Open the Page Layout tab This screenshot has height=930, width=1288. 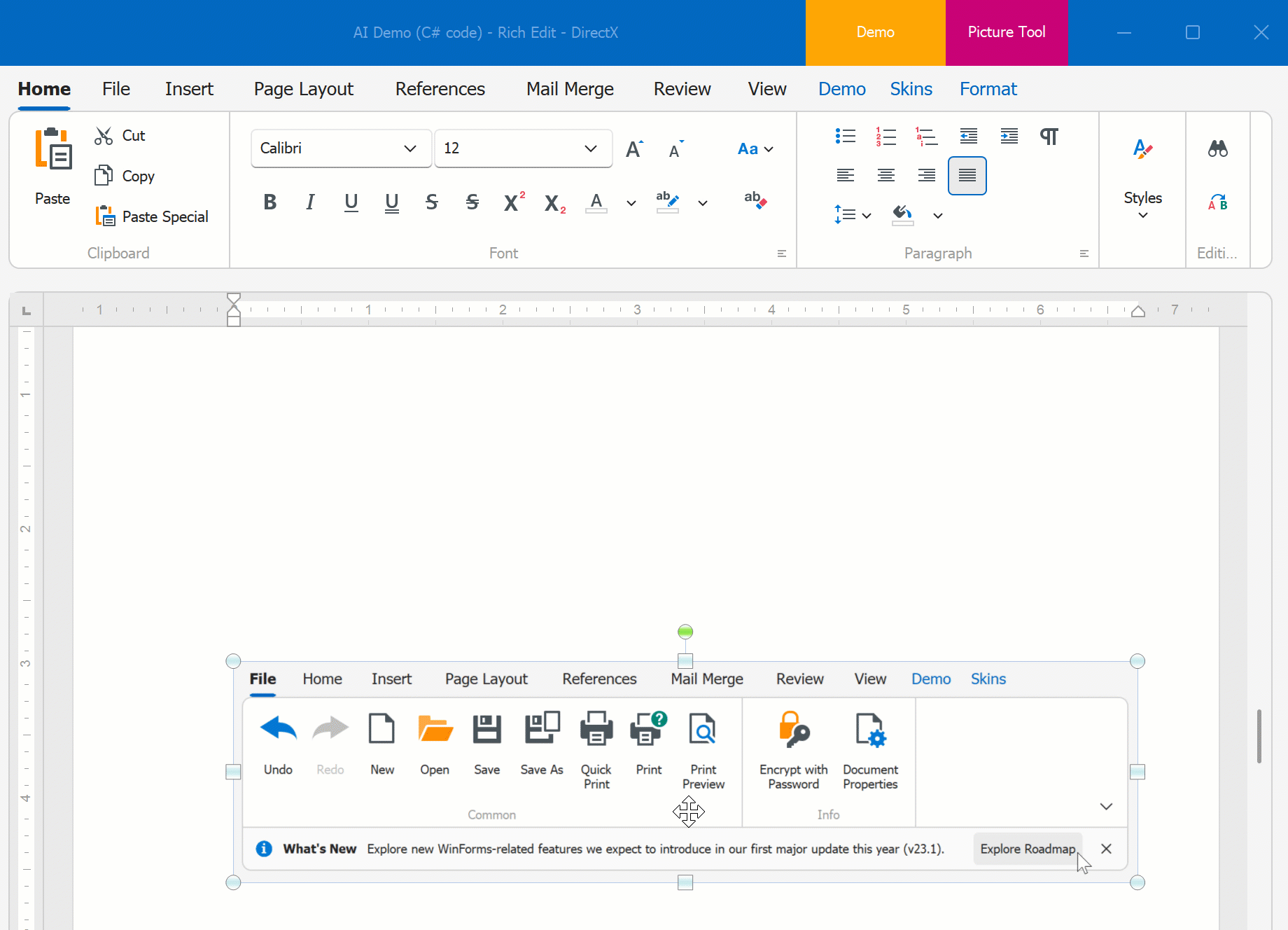click(303, 89)
